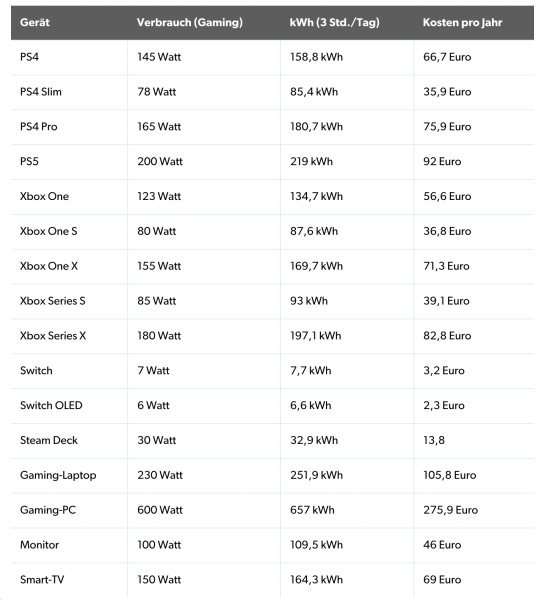Image resolution: width=542 pixels, height=600 pixels.
Task: Click the PS5 200 Watt value
Action: click(160, 161)
